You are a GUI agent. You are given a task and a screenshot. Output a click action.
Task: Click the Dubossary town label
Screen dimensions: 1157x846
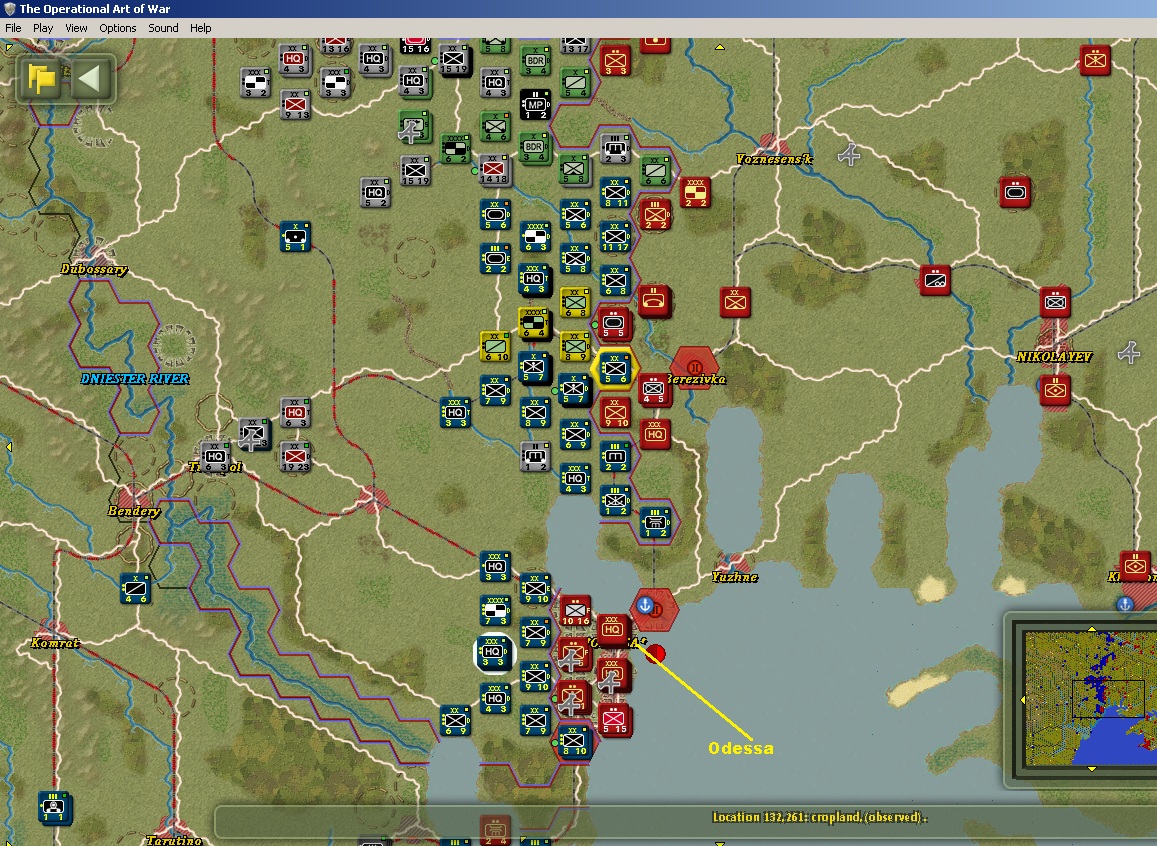point(94,269)
